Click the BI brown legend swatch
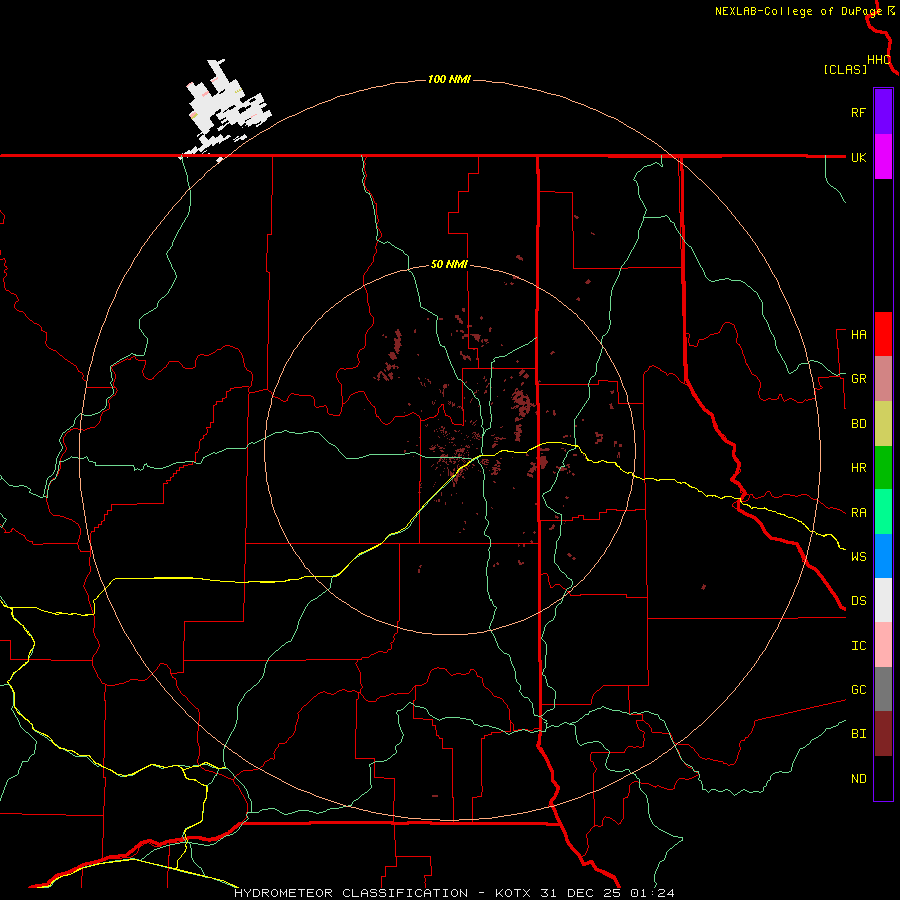The height and width of the screenshot is (900, 900). pyautogui.click(x=883, y=734)
